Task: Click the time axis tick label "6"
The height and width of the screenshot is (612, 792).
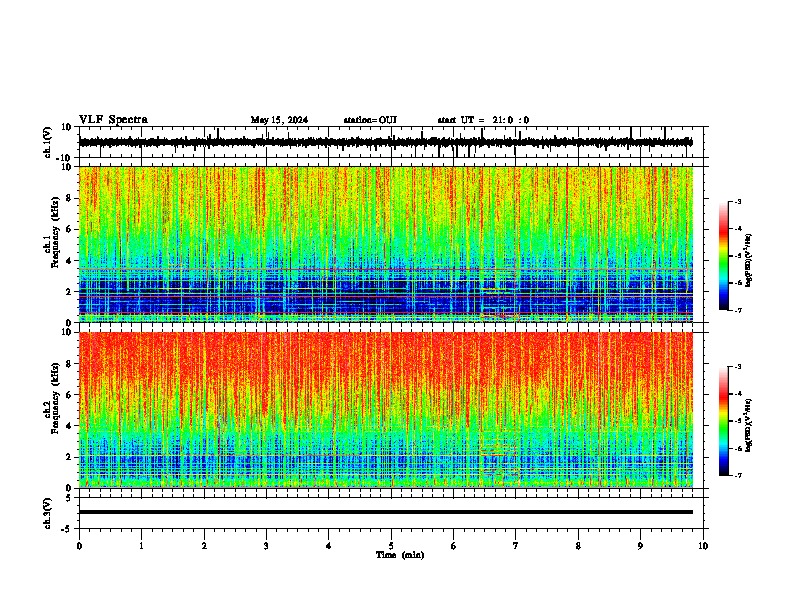Action: click(454, 546)
